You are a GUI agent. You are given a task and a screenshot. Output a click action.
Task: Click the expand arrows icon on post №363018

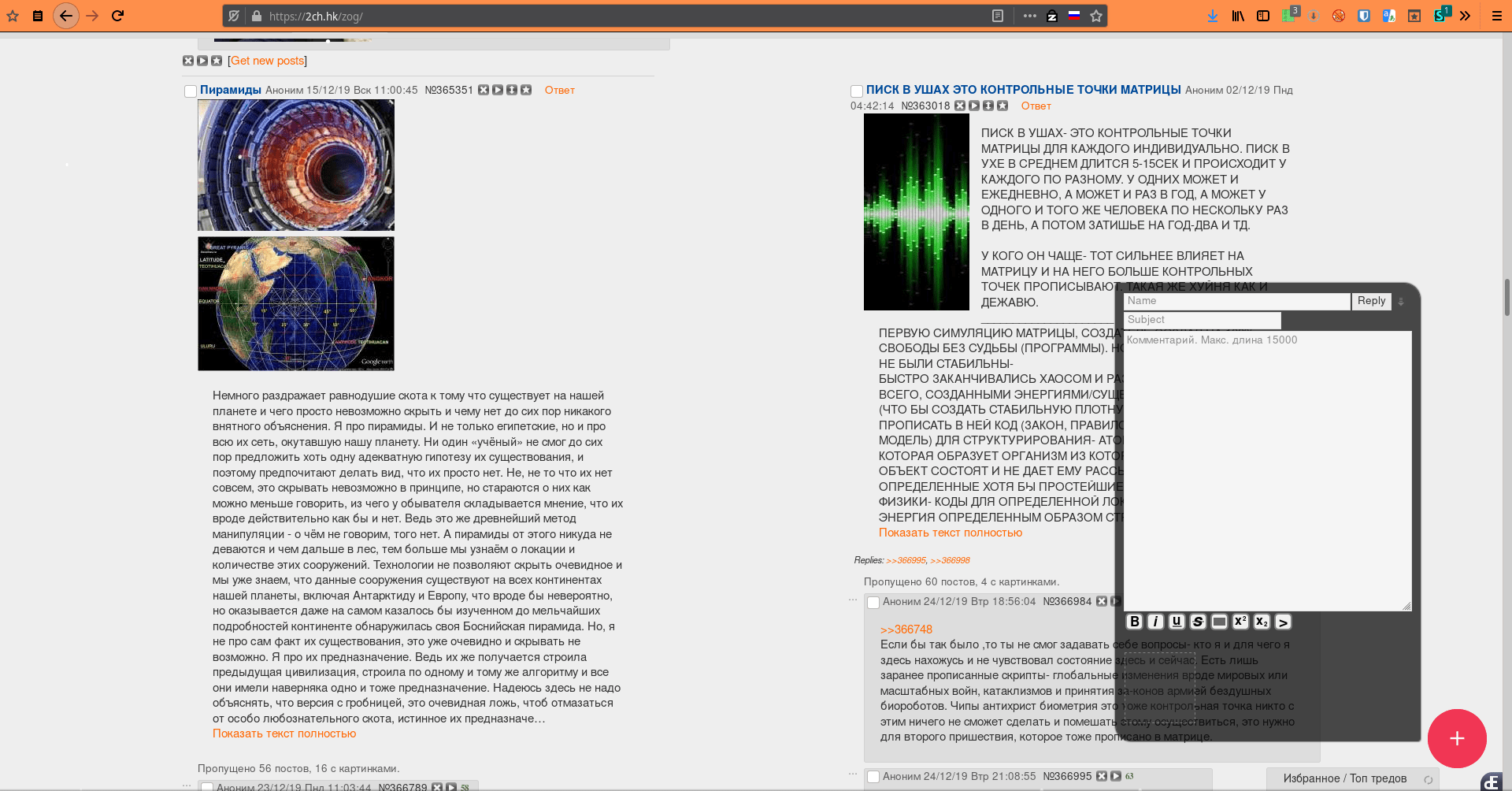pyautogui.click(x=988, y=106)
